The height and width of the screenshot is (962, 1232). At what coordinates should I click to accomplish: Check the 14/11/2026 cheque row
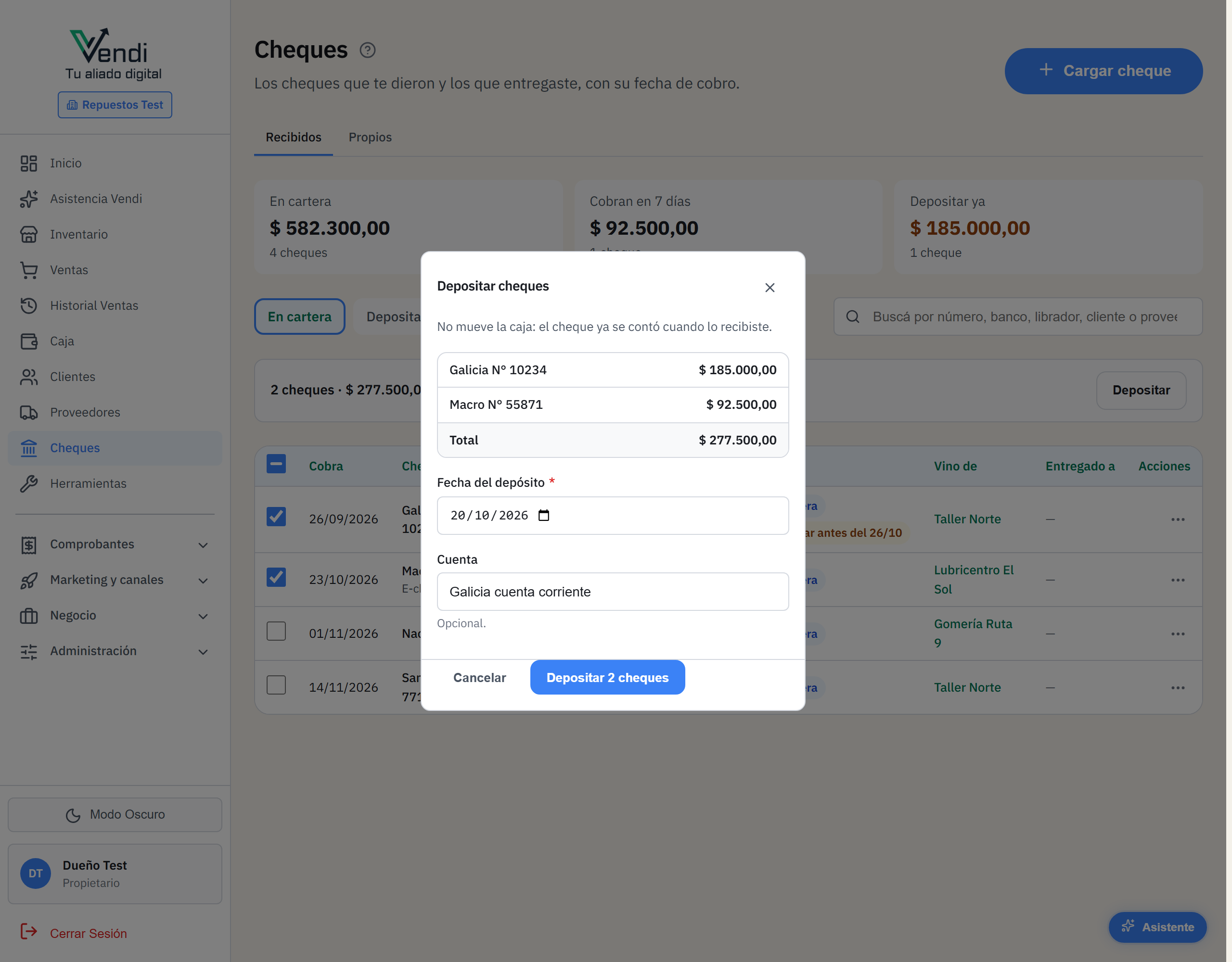click(276, 686)
